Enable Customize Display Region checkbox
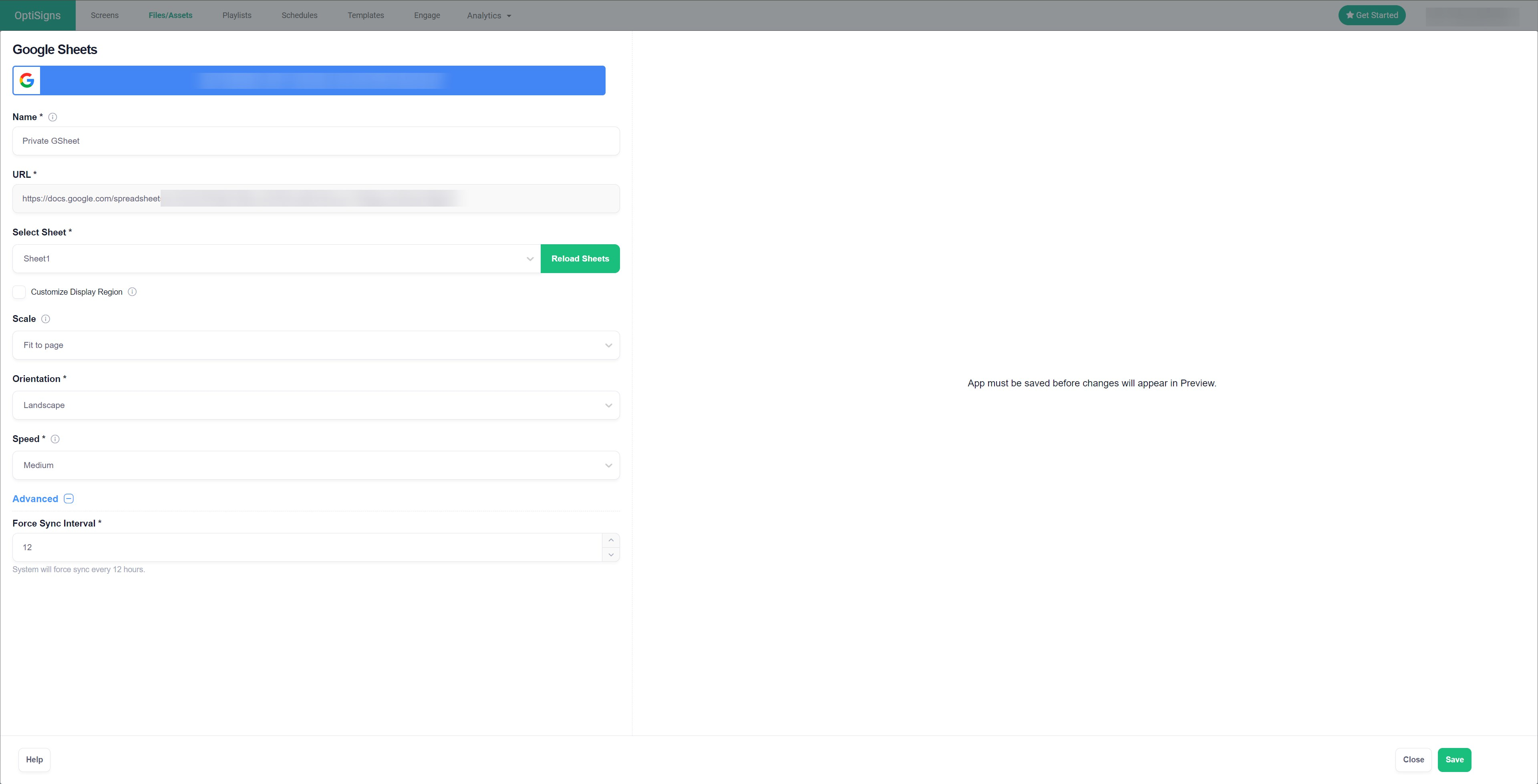This screenshot has height=784, width=1538. [x=19, y=292]
